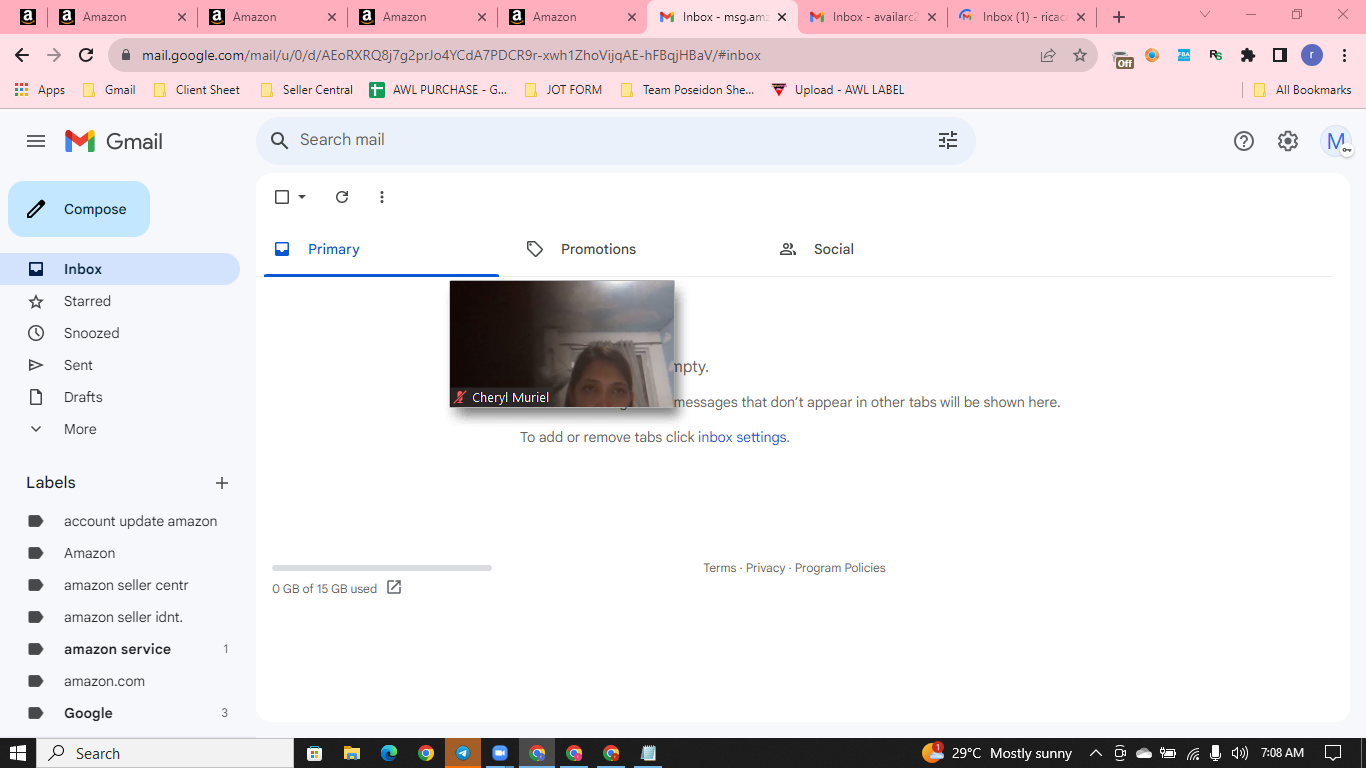Show hidden system tray icons

(x=1095, y=753)
